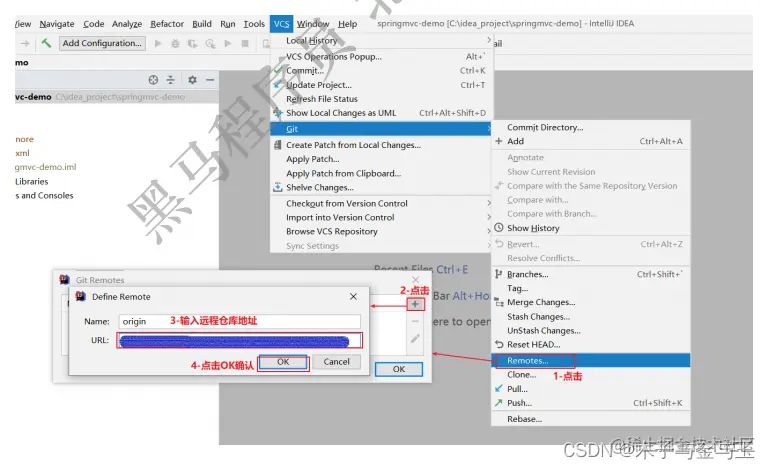The width and height of the screenshot is (770, 469).
Task: Click the URL field in Define Remote
Action: click(239, 340)
